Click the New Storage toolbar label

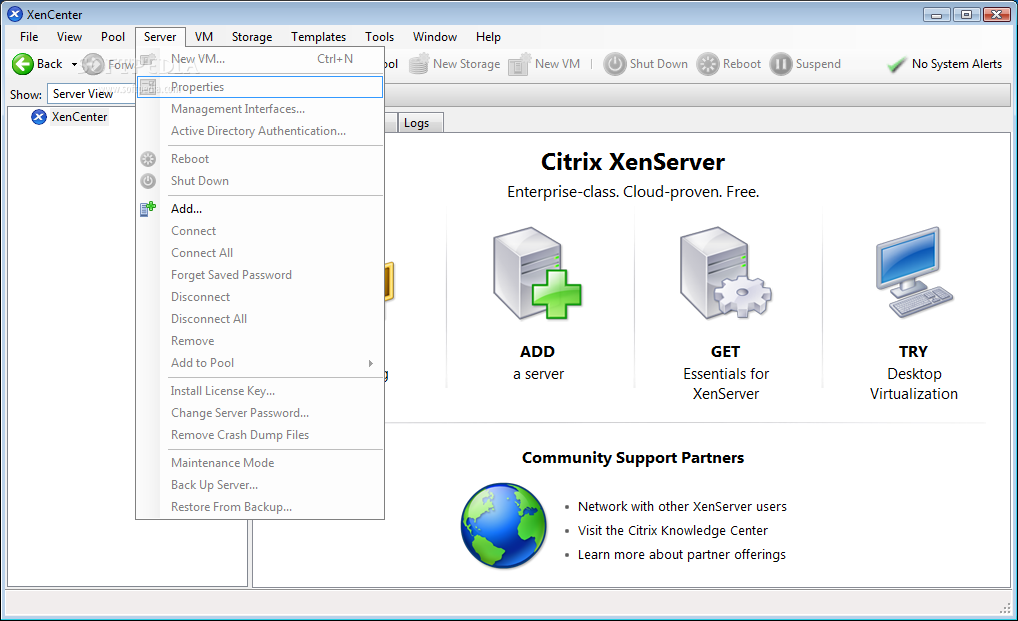tap(466, 64)
